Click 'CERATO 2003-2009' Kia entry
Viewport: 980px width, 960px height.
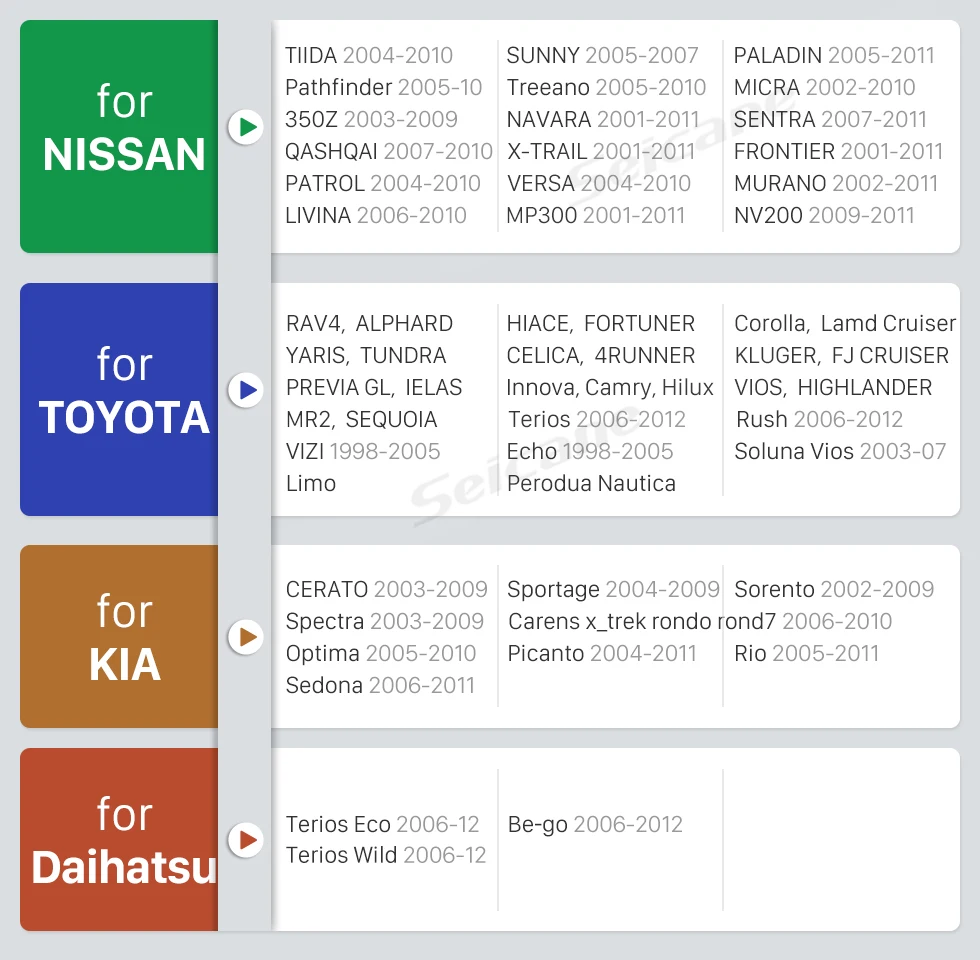pos(386,589)
